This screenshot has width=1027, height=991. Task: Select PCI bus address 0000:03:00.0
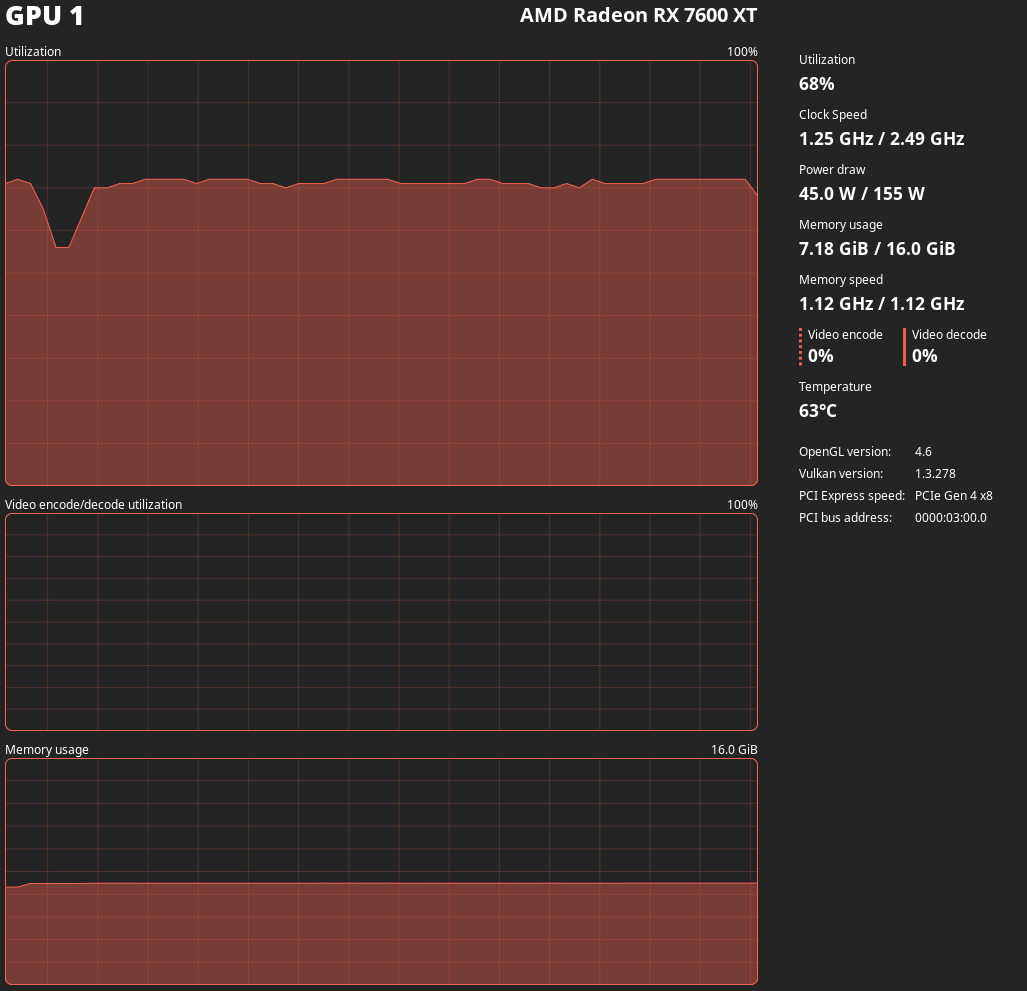pyautogui.click(x=950, y=517)
